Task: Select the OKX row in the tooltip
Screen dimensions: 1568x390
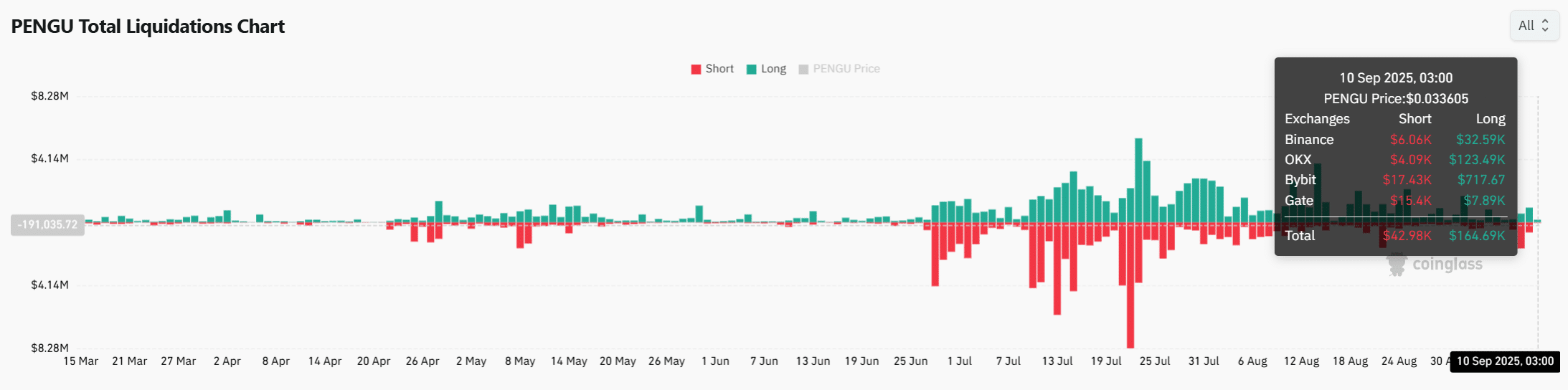Action: point(1394,160)
